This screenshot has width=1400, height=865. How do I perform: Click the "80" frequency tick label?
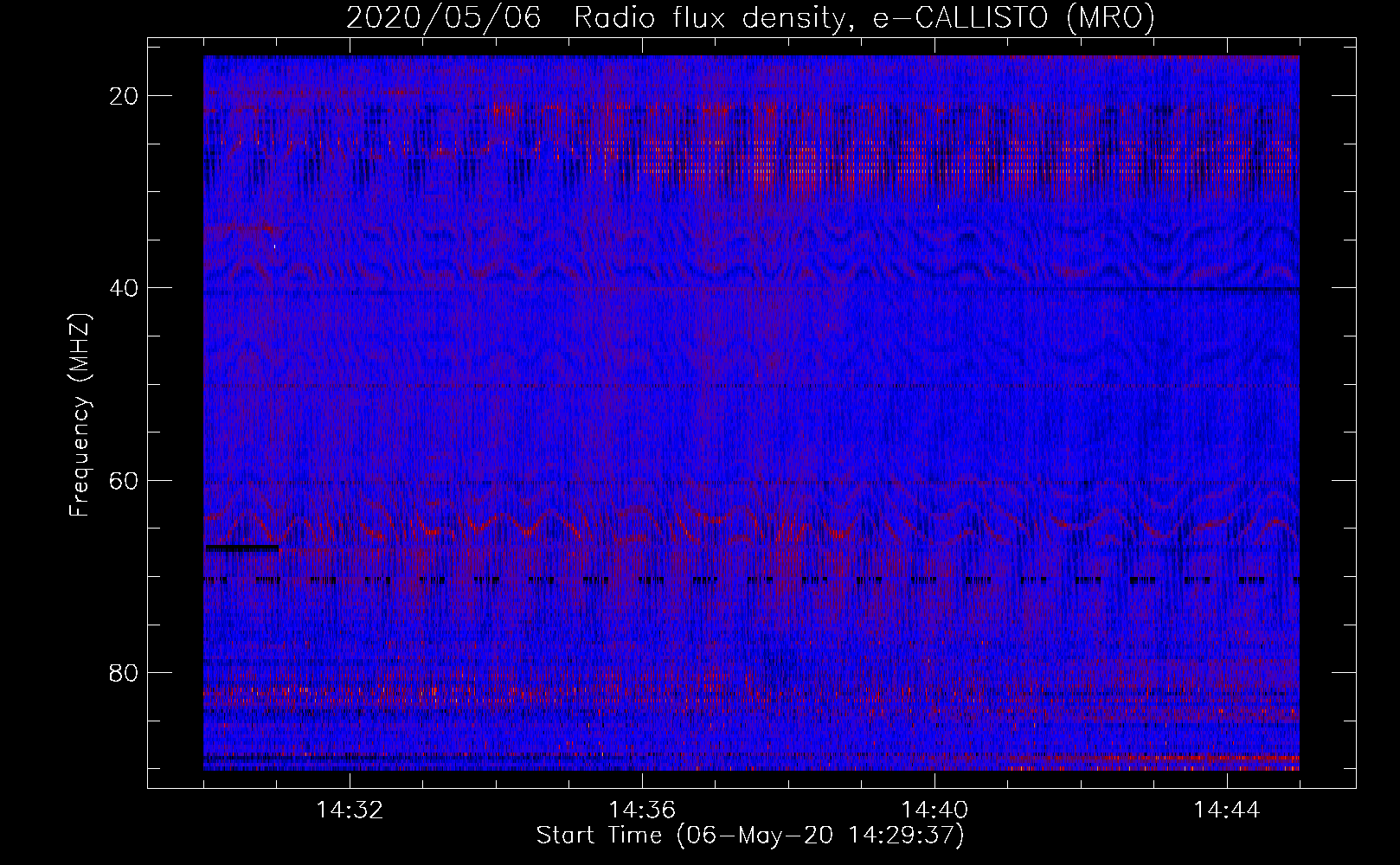point(125,672)
